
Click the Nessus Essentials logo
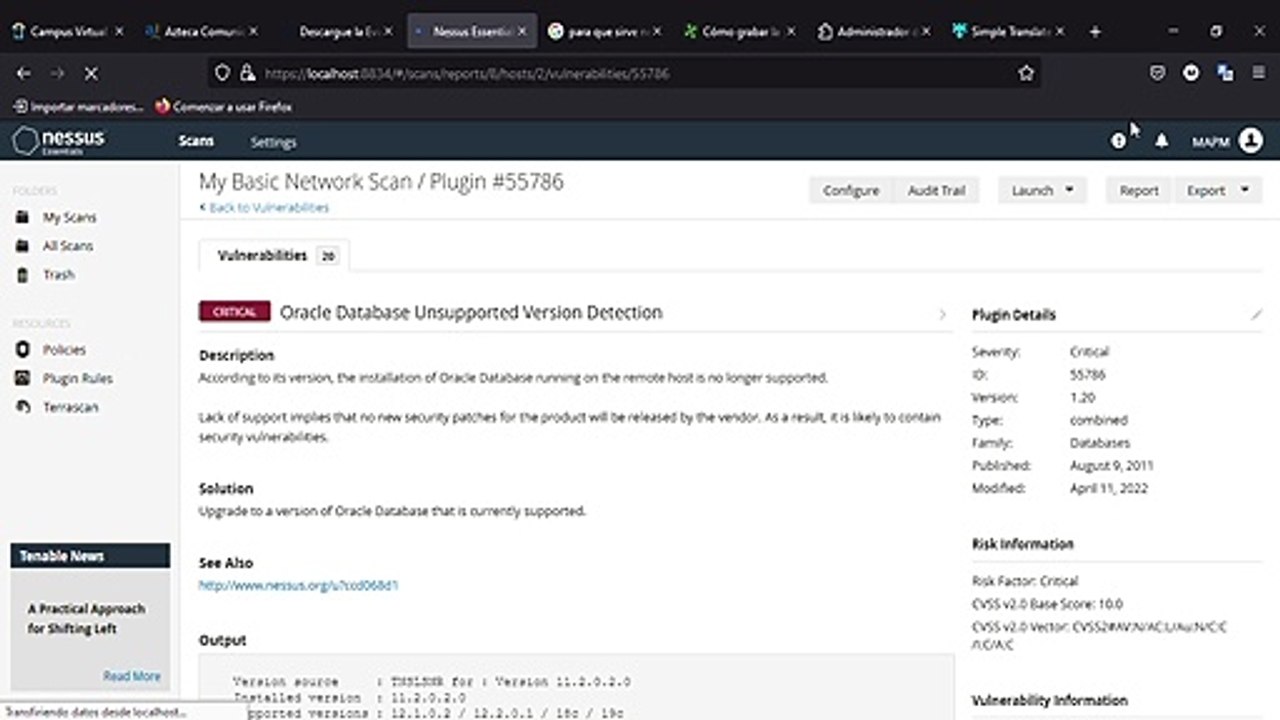pyautogui.click(x=58, y=141)
